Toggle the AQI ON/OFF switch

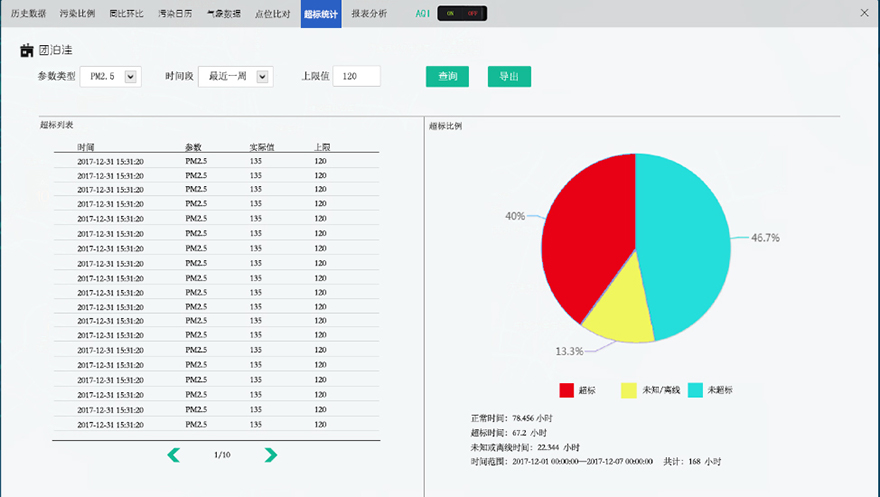461,14
